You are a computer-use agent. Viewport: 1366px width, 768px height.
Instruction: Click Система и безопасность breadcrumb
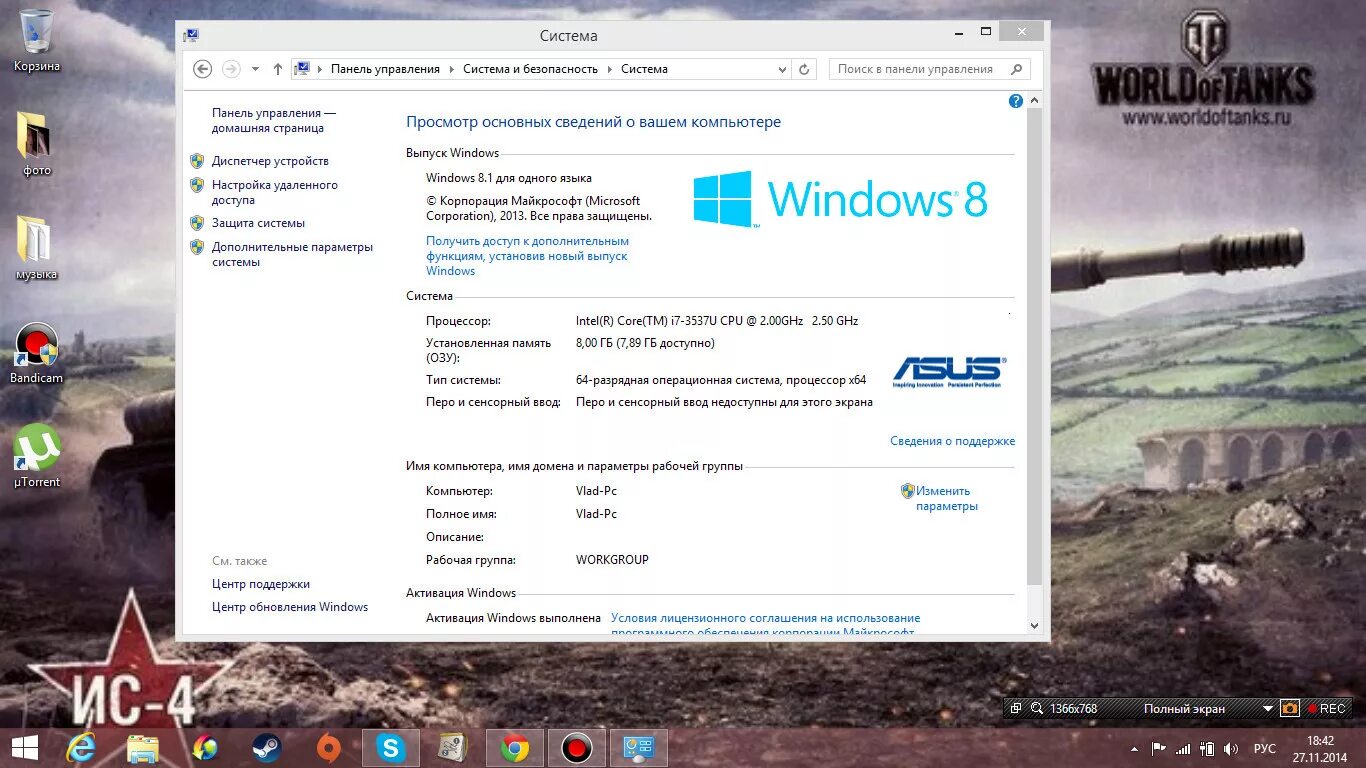[x=530, y=69]
